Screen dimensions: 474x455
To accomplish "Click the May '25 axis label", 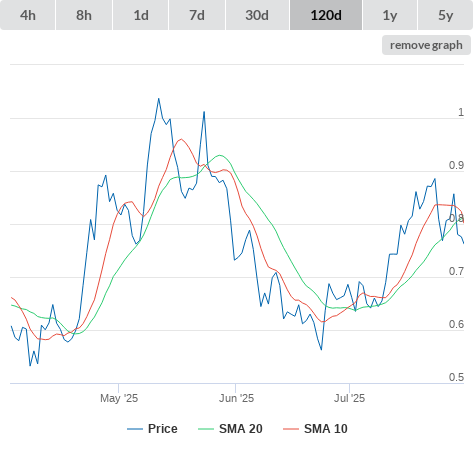I will coord(119,398).
